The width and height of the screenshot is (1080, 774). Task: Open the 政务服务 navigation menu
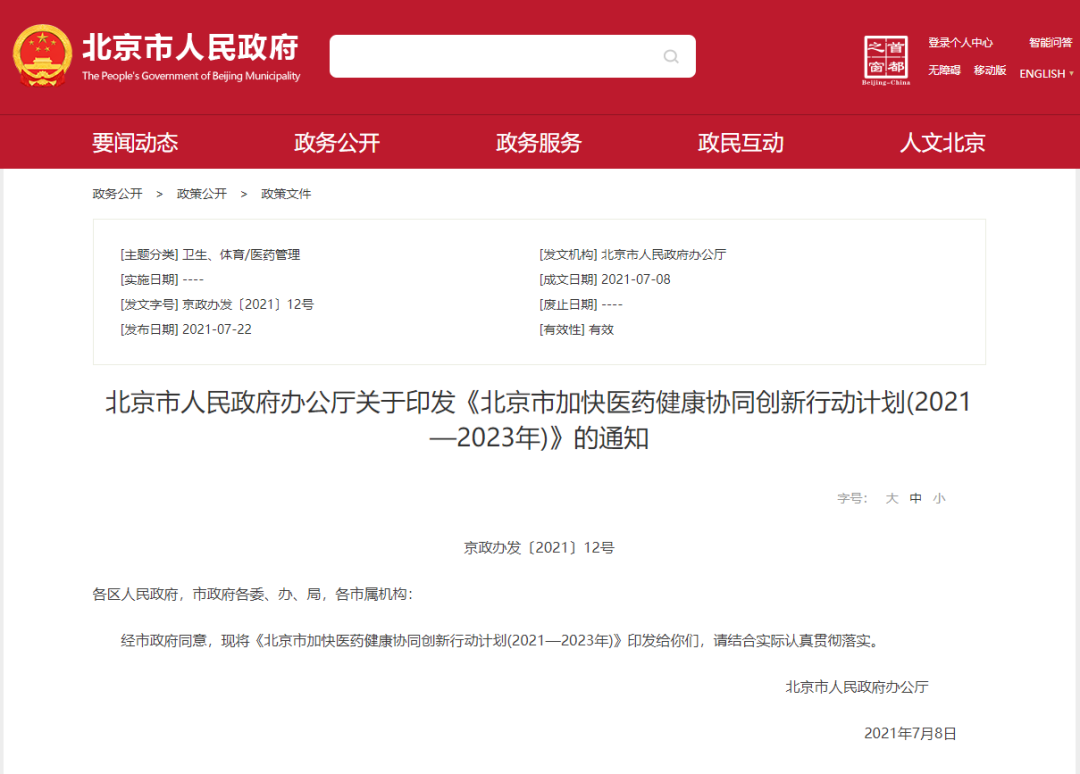click(x=539, y=143)
